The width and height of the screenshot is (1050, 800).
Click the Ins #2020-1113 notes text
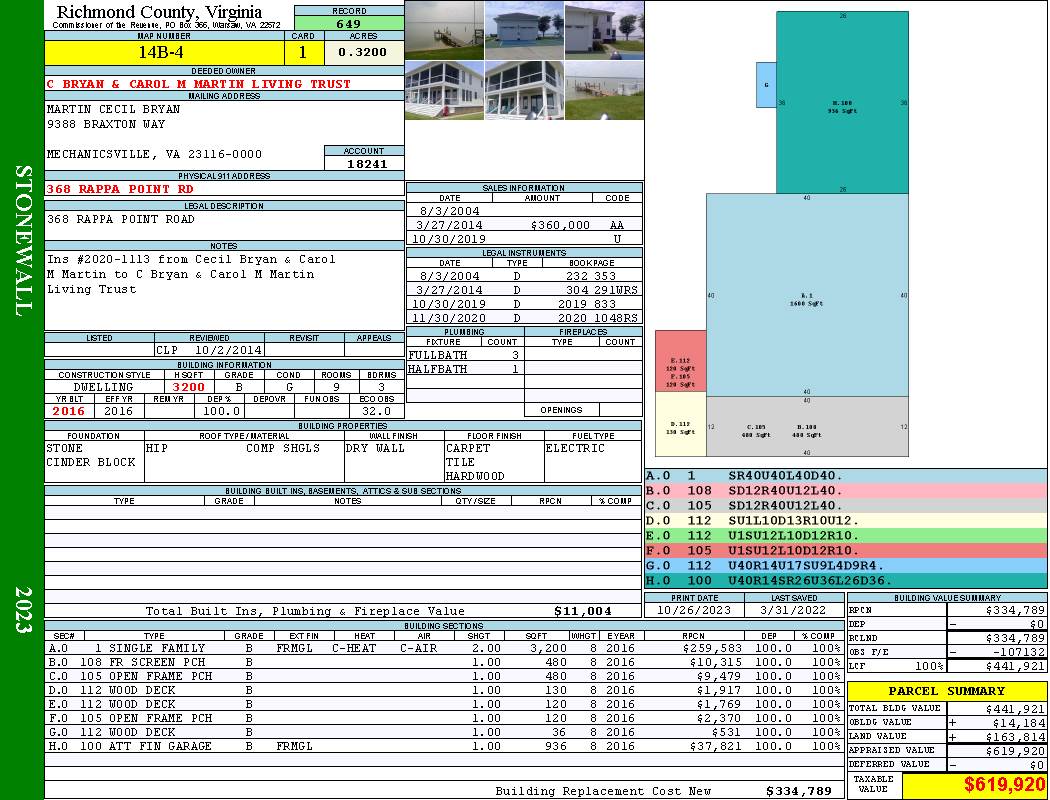pos(191,274)
